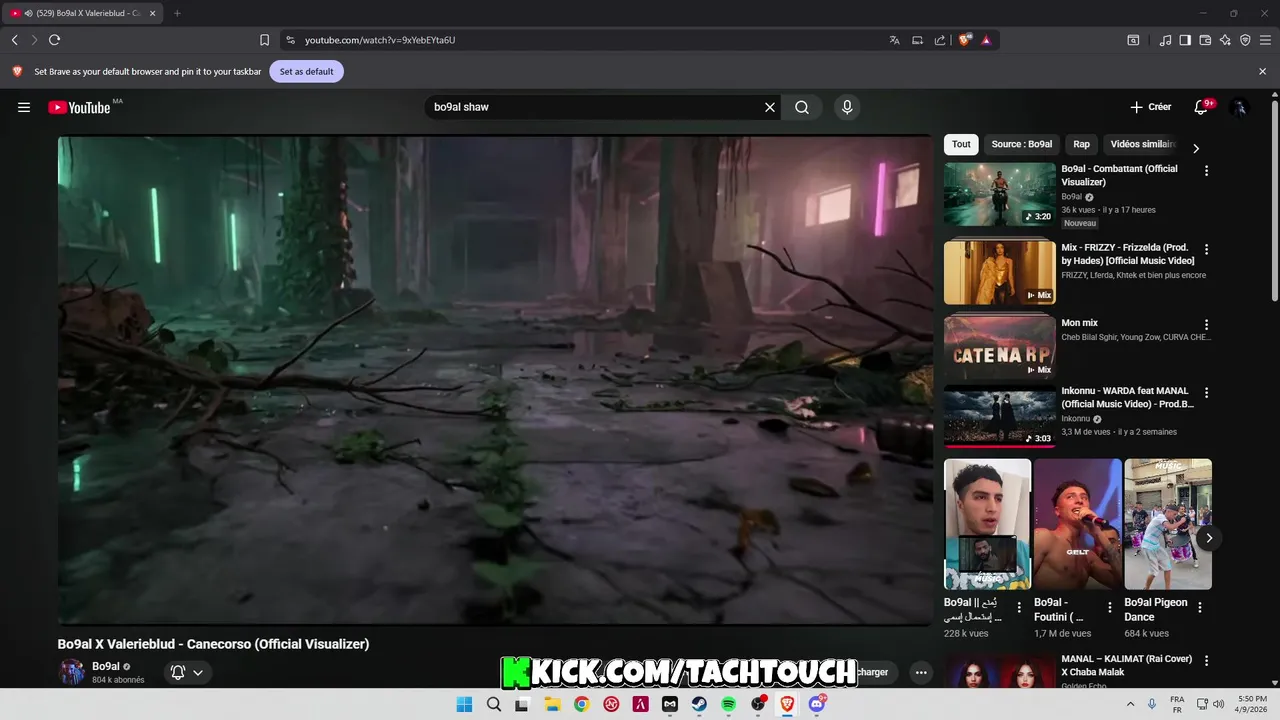The height and width of the screenshot is (720, 1280).
Task: Start voice search with the microphone
Action: click(x=847, y=107)
